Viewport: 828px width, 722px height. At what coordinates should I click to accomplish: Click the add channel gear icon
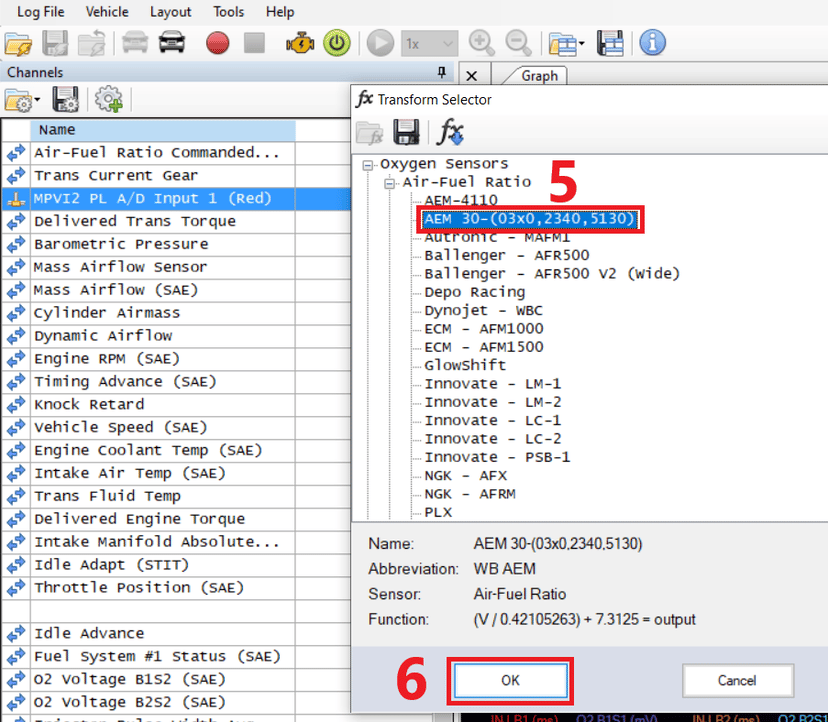108,99
